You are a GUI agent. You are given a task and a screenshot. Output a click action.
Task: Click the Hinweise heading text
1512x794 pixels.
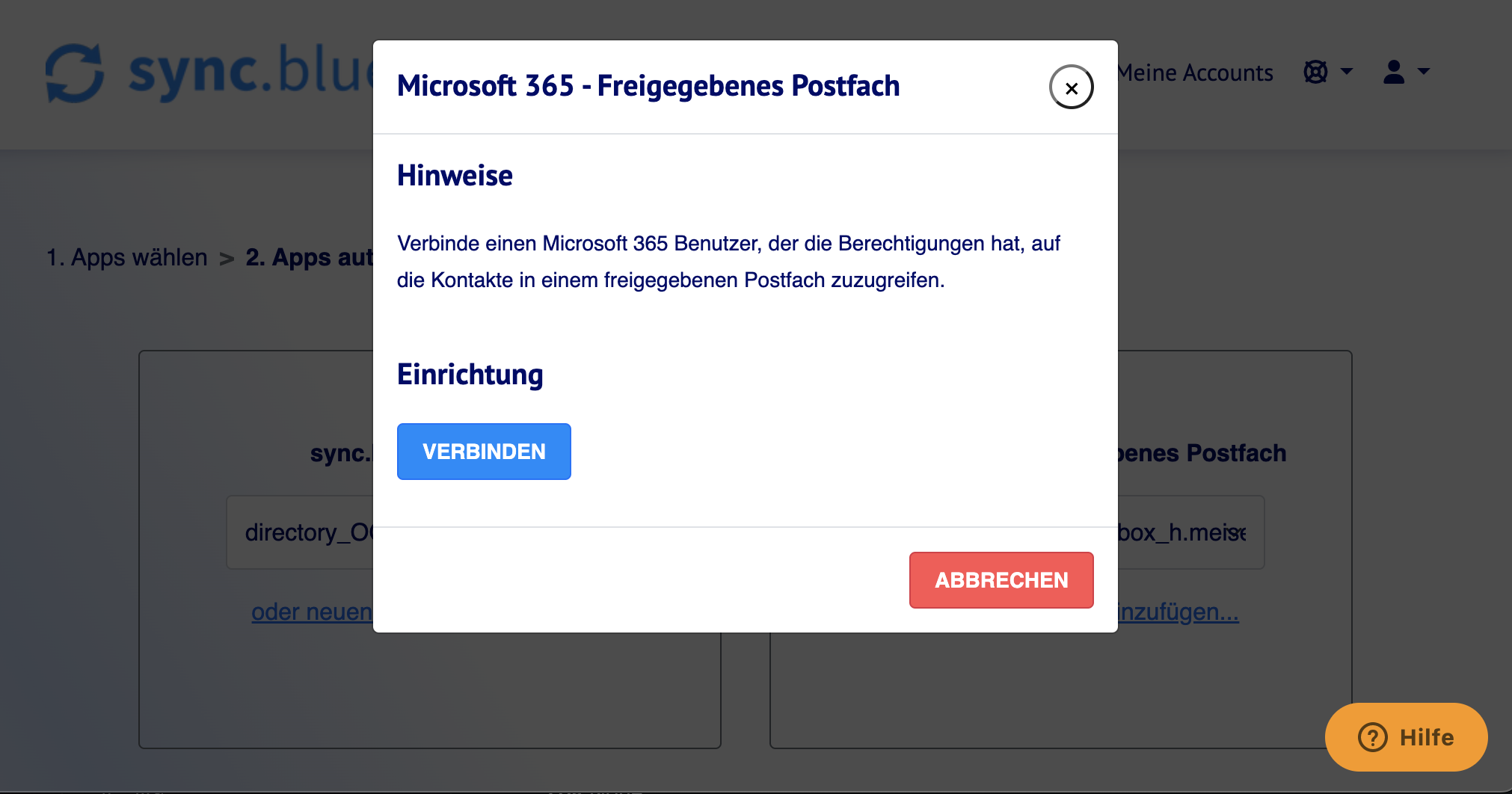455,176
